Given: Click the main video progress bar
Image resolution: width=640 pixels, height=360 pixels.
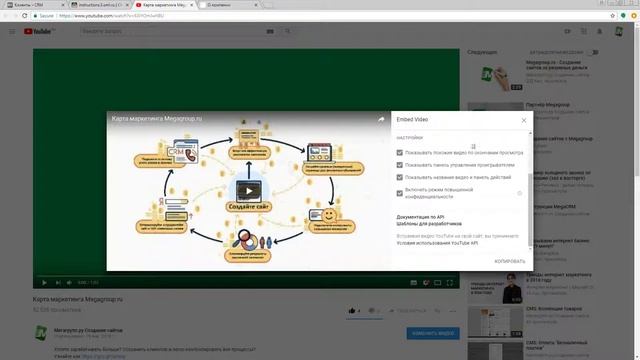Looking at the screenshot, I should [246, 276].
